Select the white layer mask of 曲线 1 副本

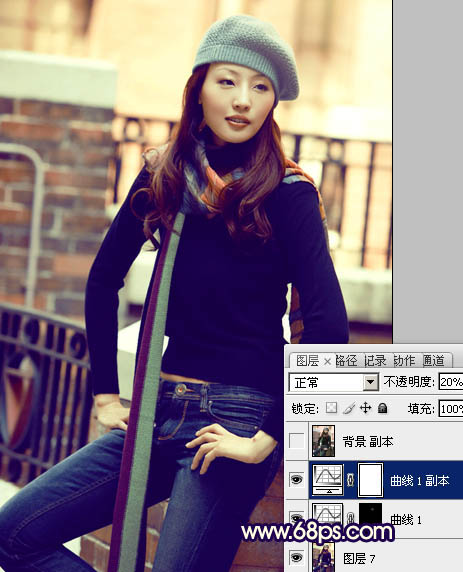[x=370, y=480]
